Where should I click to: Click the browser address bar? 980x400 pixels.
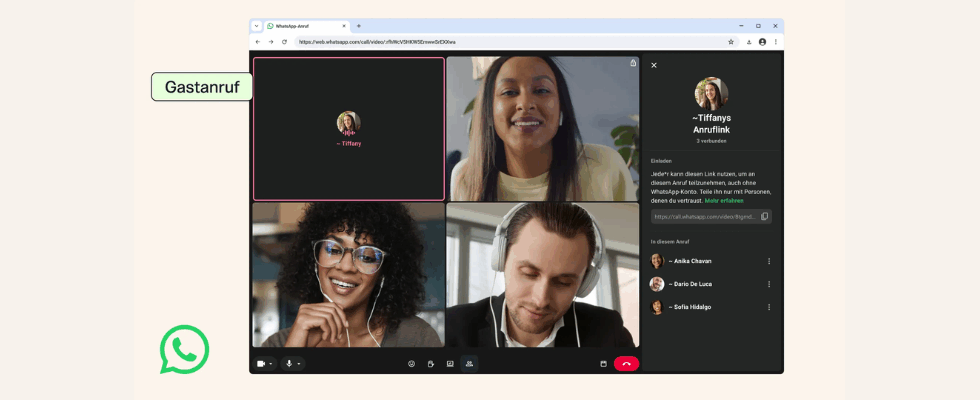516,42
